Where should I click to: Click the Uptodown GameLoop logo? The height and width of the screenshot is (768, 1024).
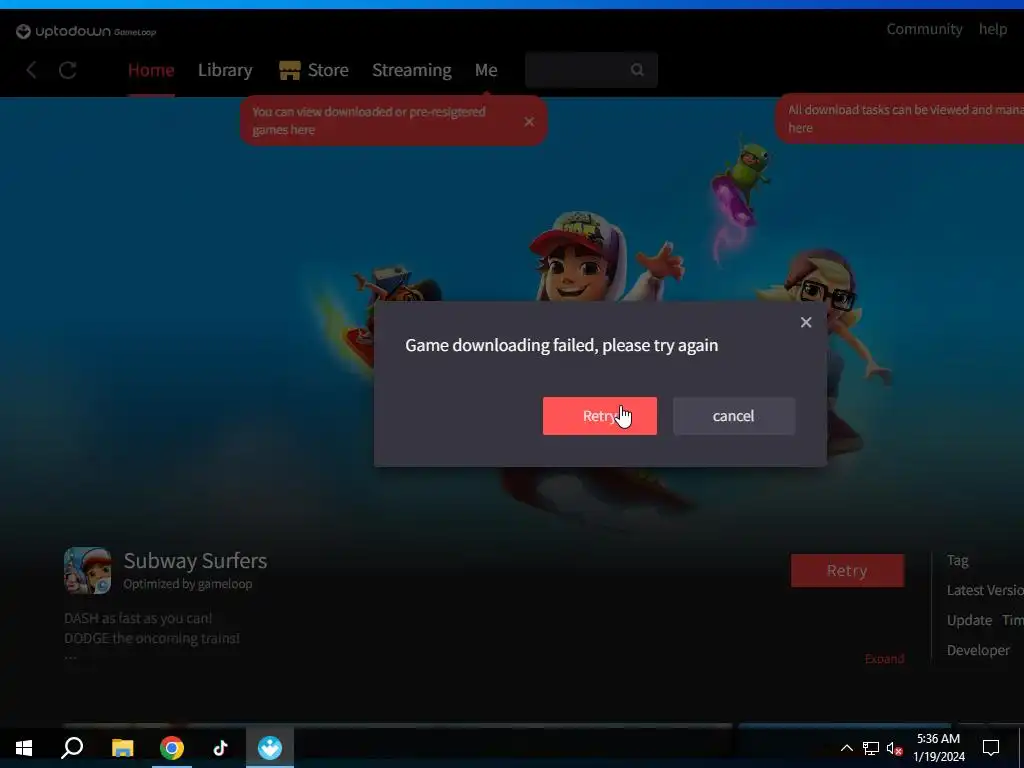click(86, 31)
